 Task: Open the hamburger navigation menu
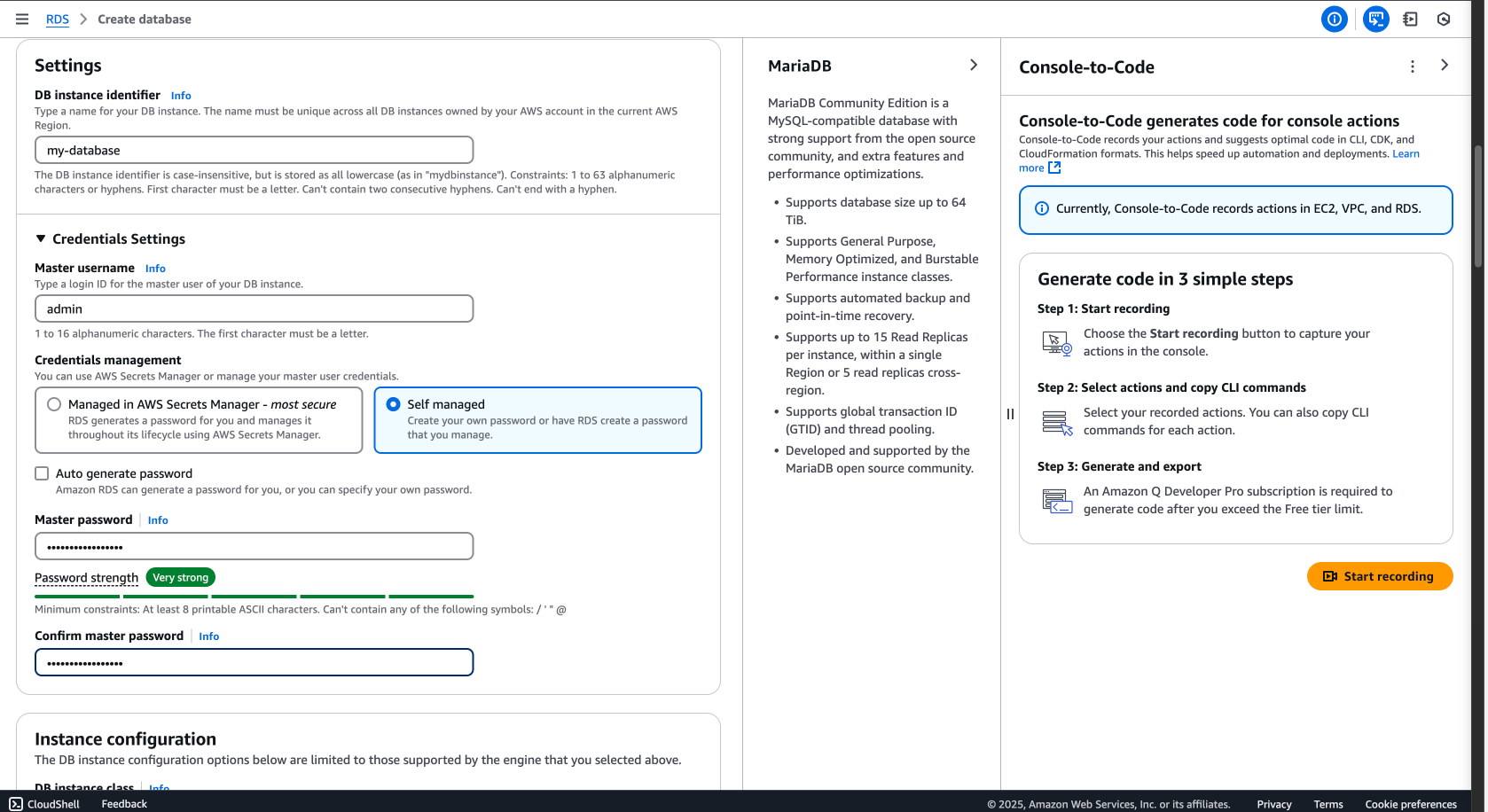[x=22, y=19]
